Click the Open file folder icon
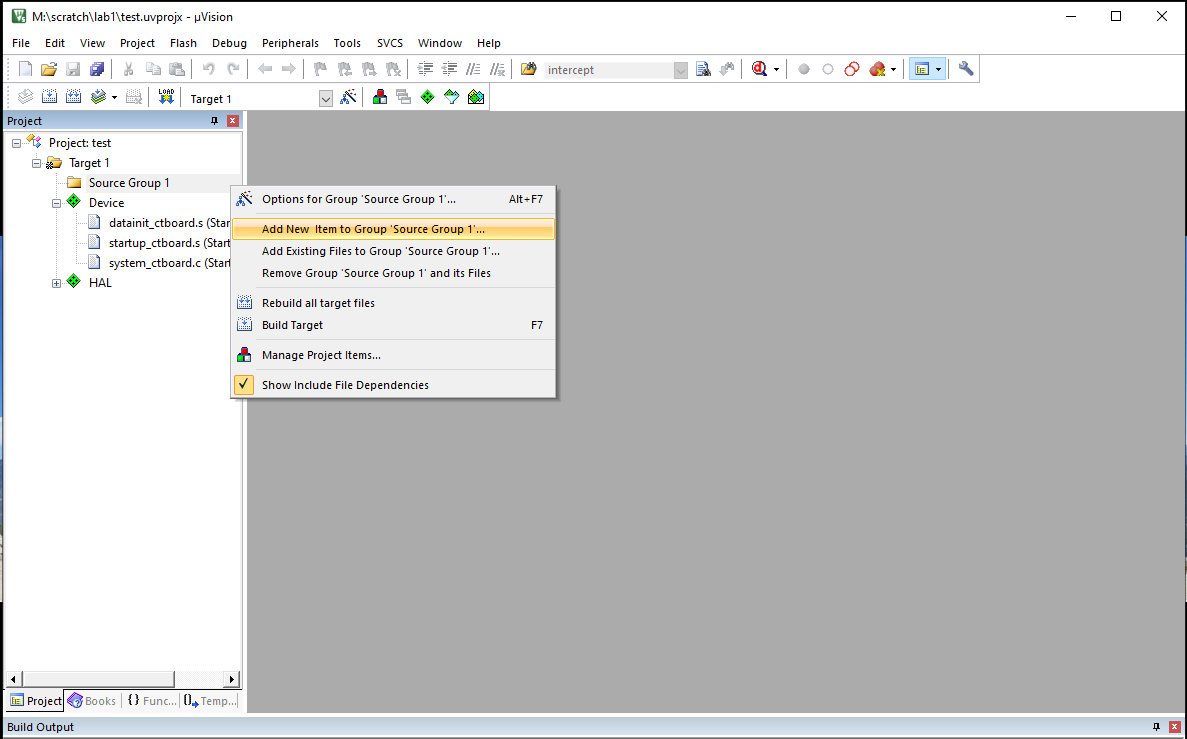This screenshot has height=739, width=1187. [x=49, y=69]
